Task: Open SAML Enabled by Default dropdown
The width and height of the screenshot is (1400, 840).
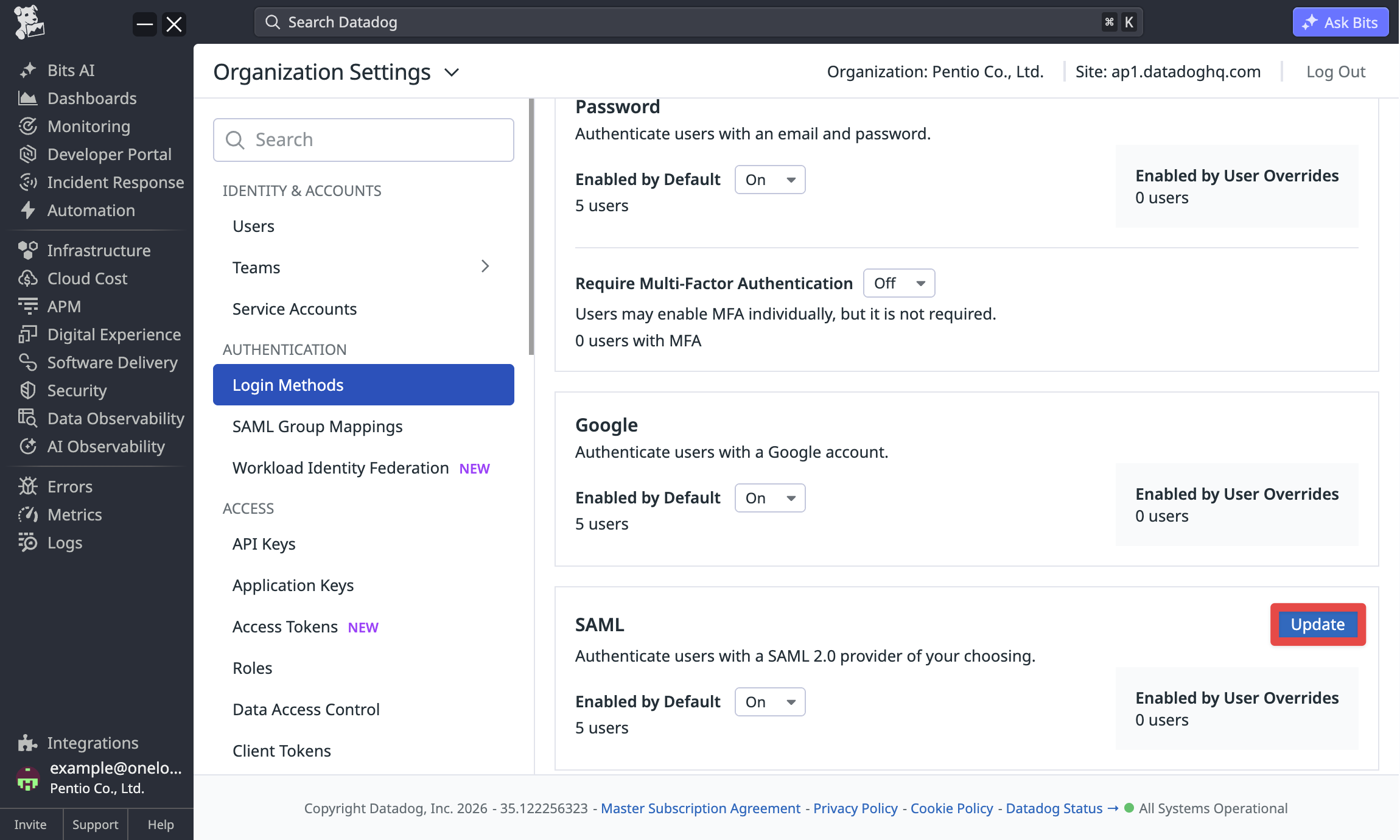Action: [770, 702]
